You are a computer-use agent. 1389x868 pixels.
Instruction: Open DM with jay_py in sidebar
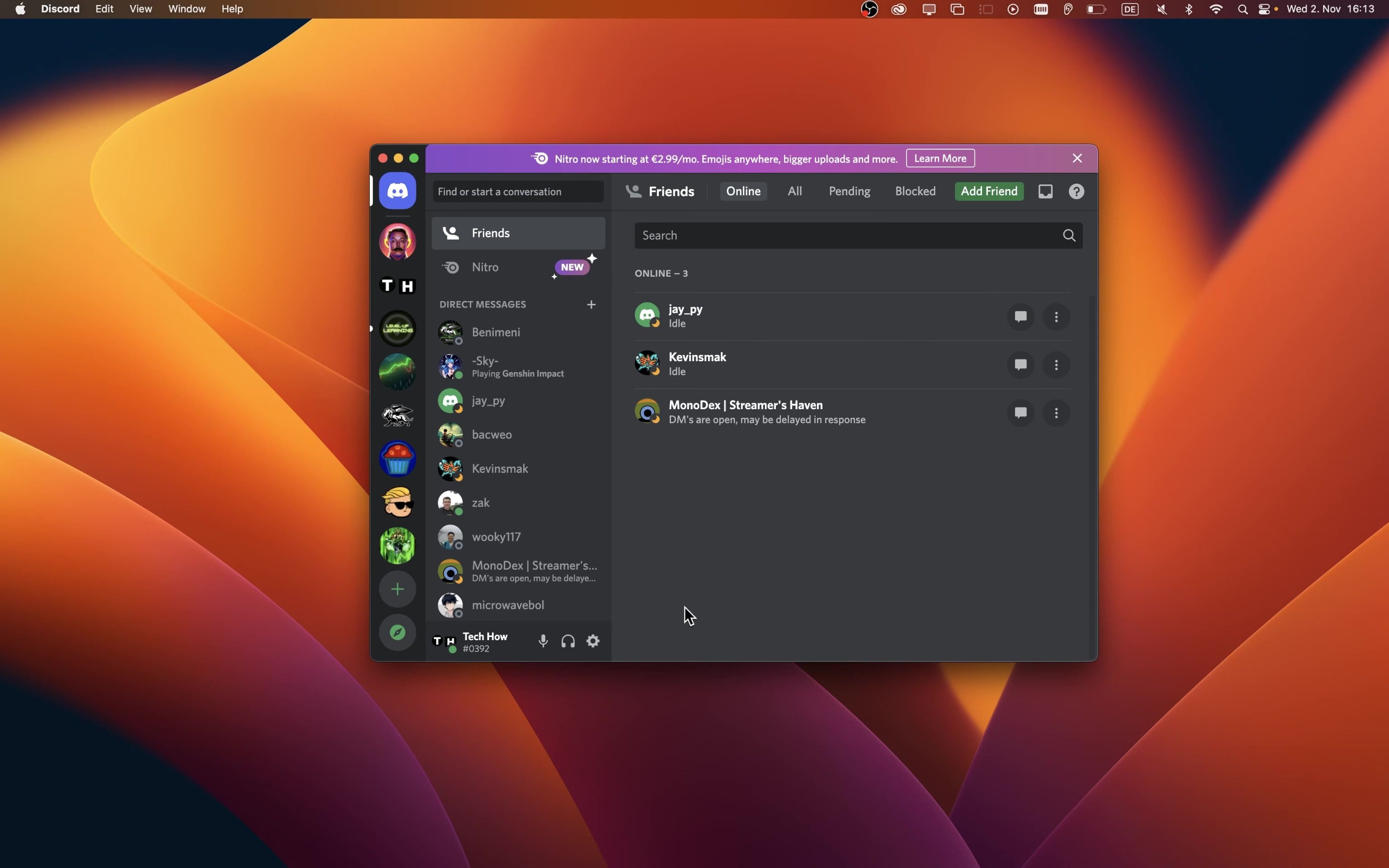[x=518, y=401]
